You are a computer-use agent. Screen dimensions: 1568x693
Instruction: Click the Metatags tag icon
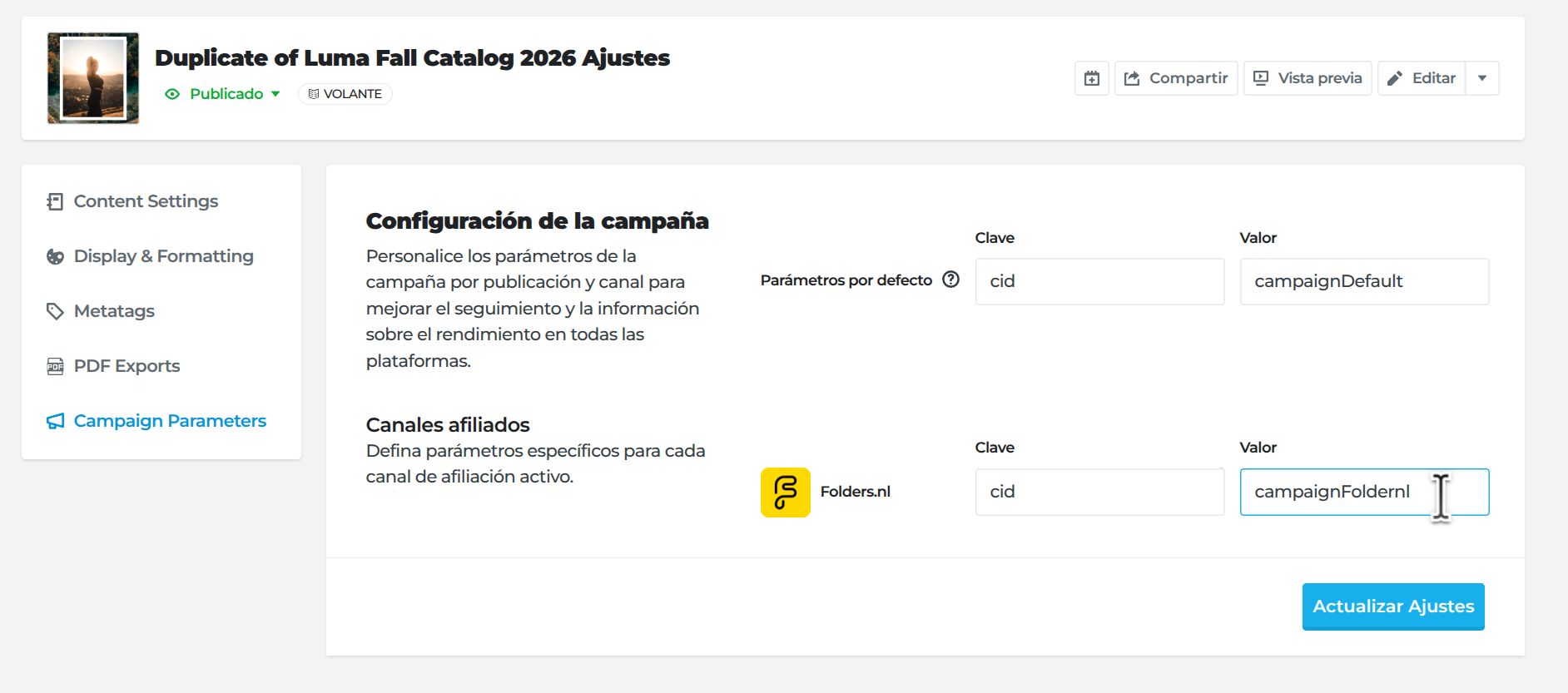click(x=55, y=311)
